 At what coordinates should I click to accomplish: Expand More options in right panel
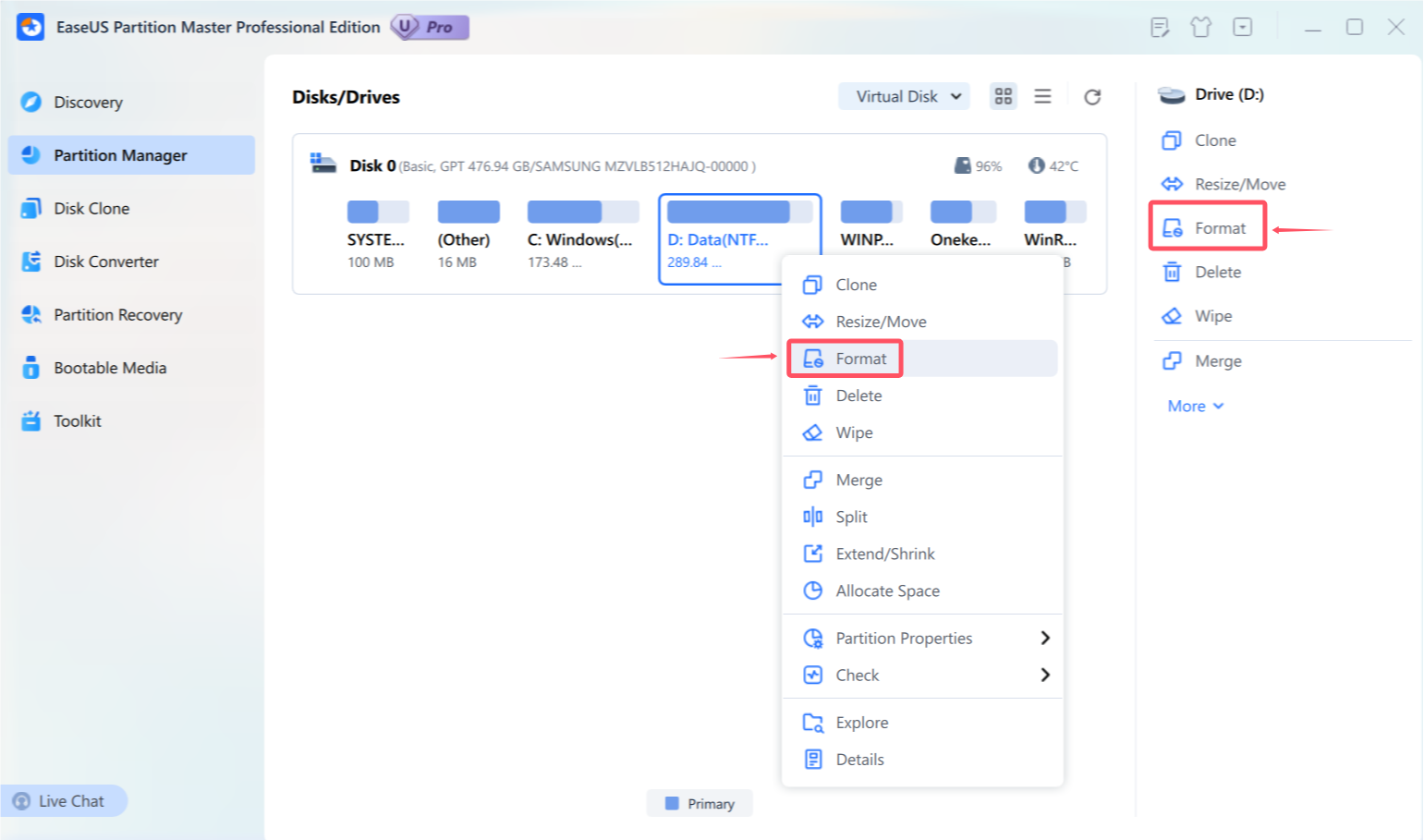[x=1196, y=406]
